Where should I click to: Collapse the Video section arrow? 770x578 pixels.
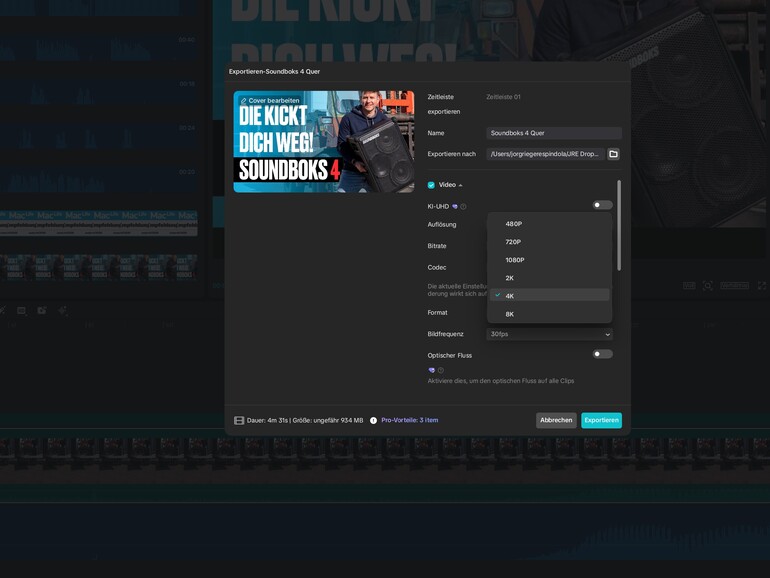click(x=460, y=185)
